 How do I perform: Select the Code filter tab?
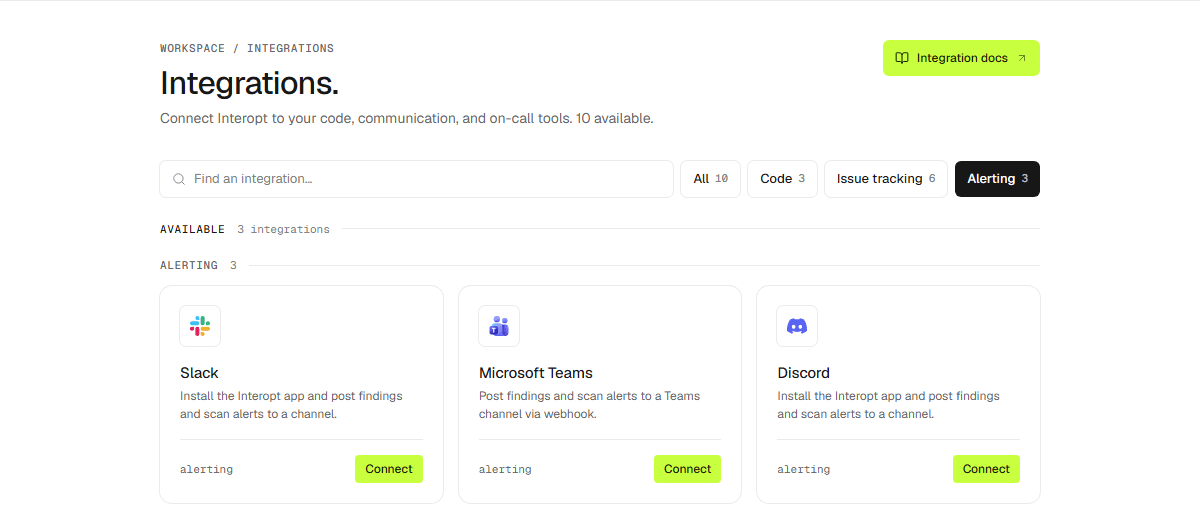[x=782, y=179]
